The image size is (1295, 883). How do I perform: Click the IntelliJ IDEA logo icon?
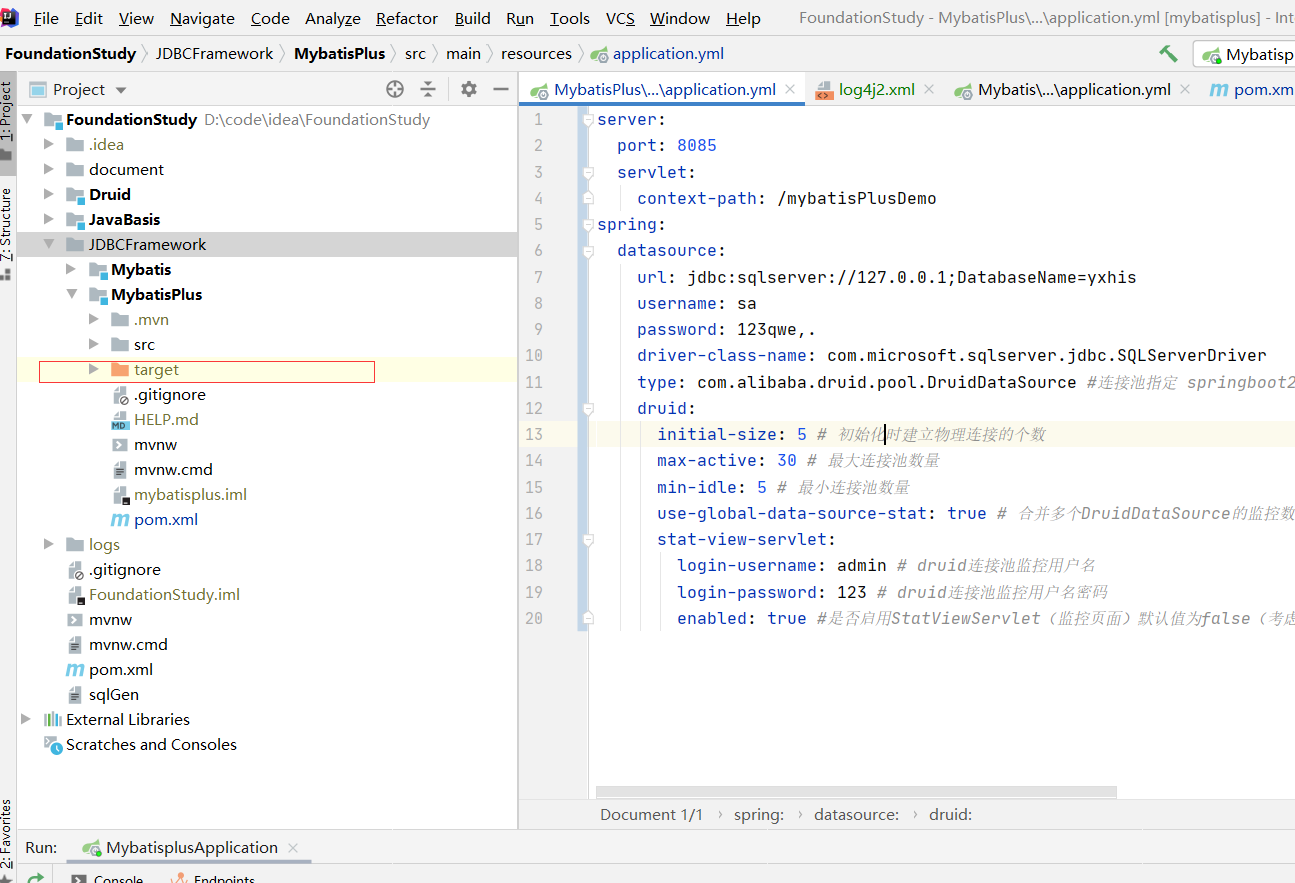tap(9, 17)
